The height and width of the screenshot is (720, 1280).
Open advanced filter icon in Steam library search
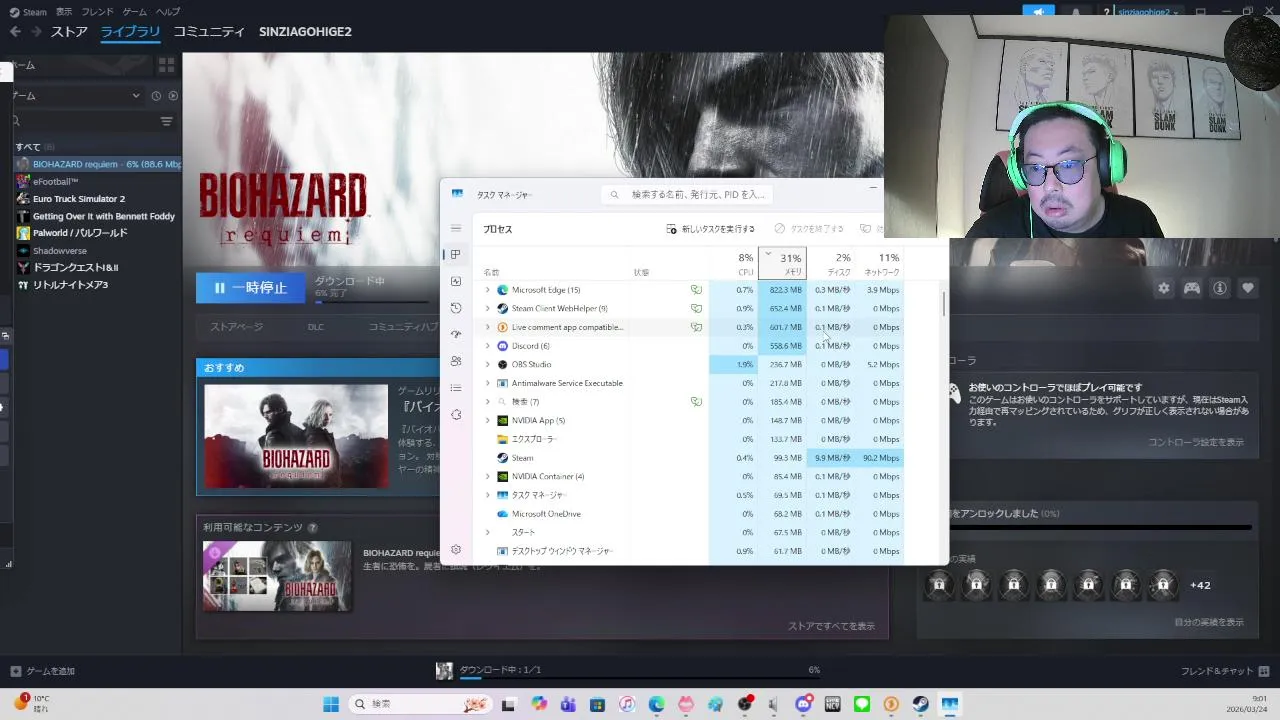click(x=166, y=121)
